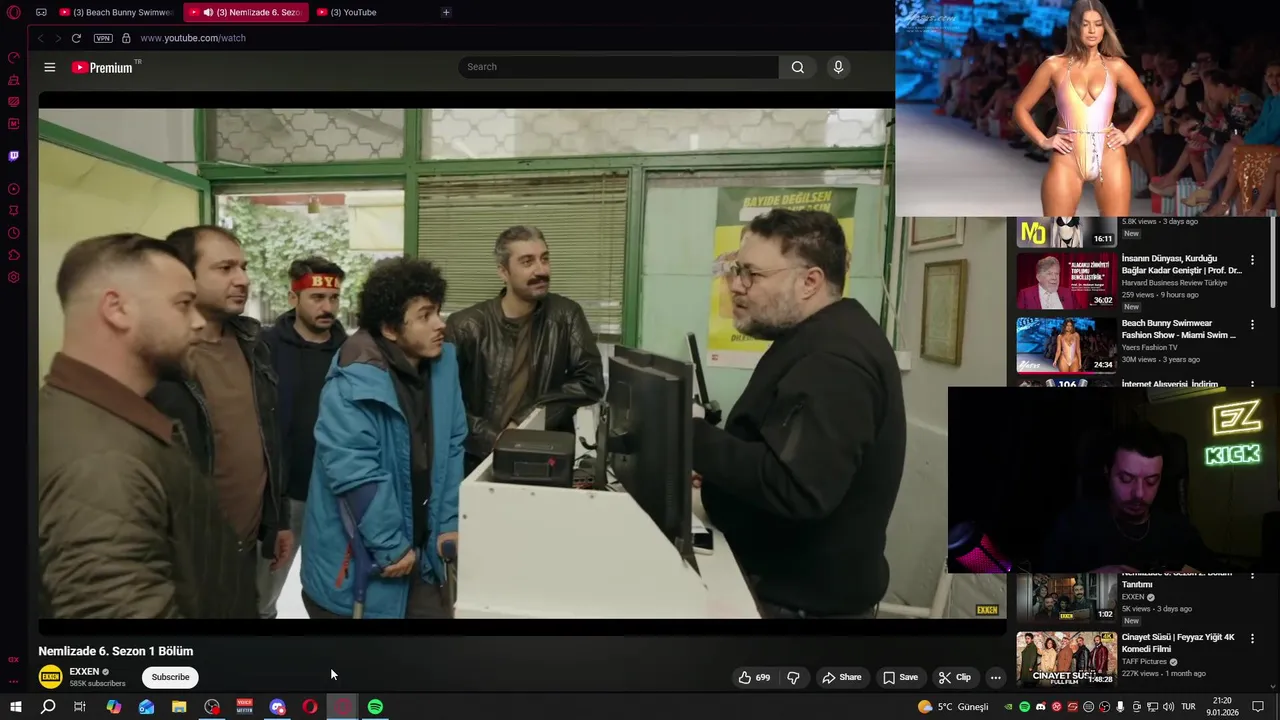Switch the TUR input language
The width and height of the screenshot is (1280, 720).
click(1188, 707)
